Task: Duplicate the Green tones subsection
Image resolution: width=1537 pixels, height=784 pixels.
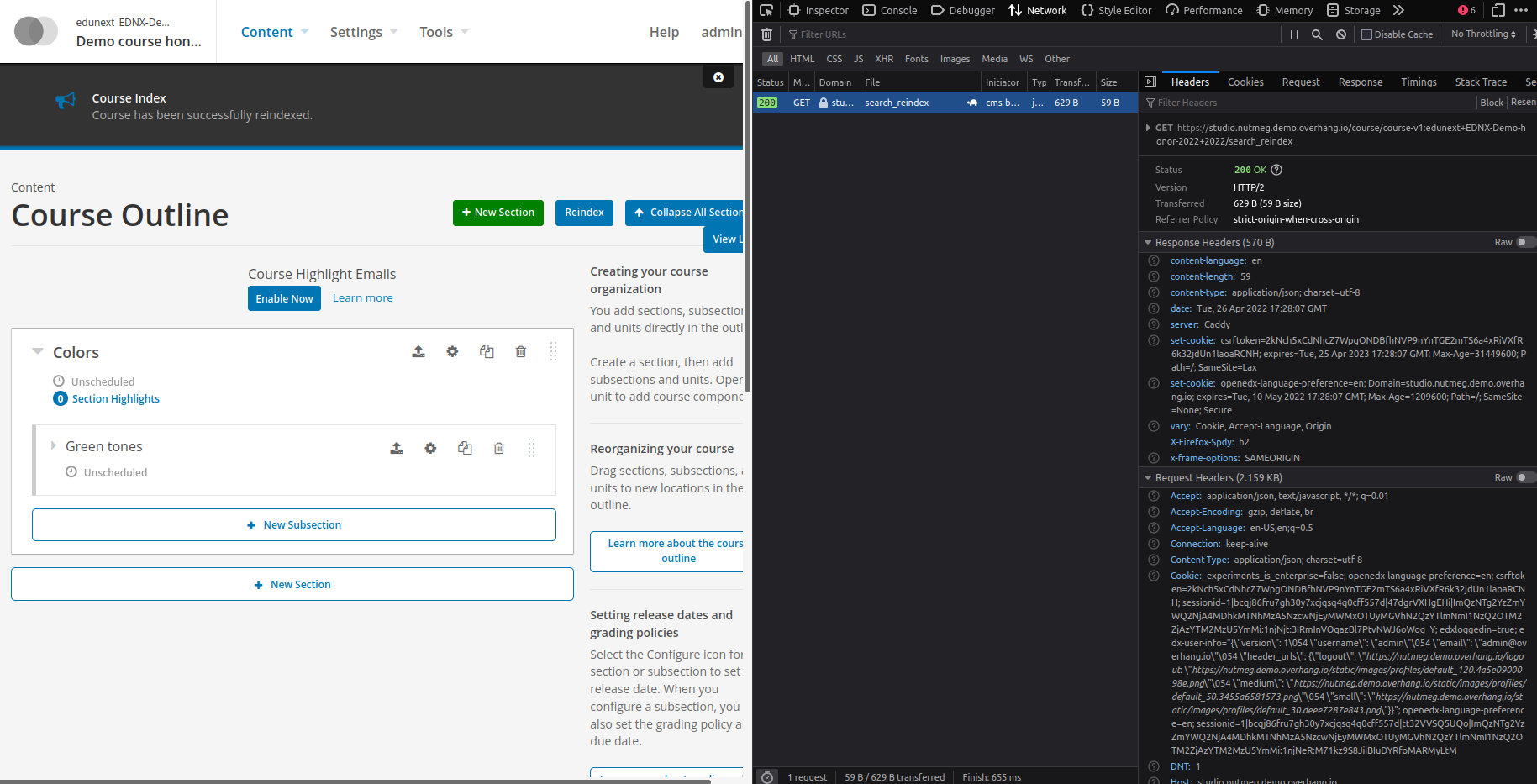Action: [465, 448]
